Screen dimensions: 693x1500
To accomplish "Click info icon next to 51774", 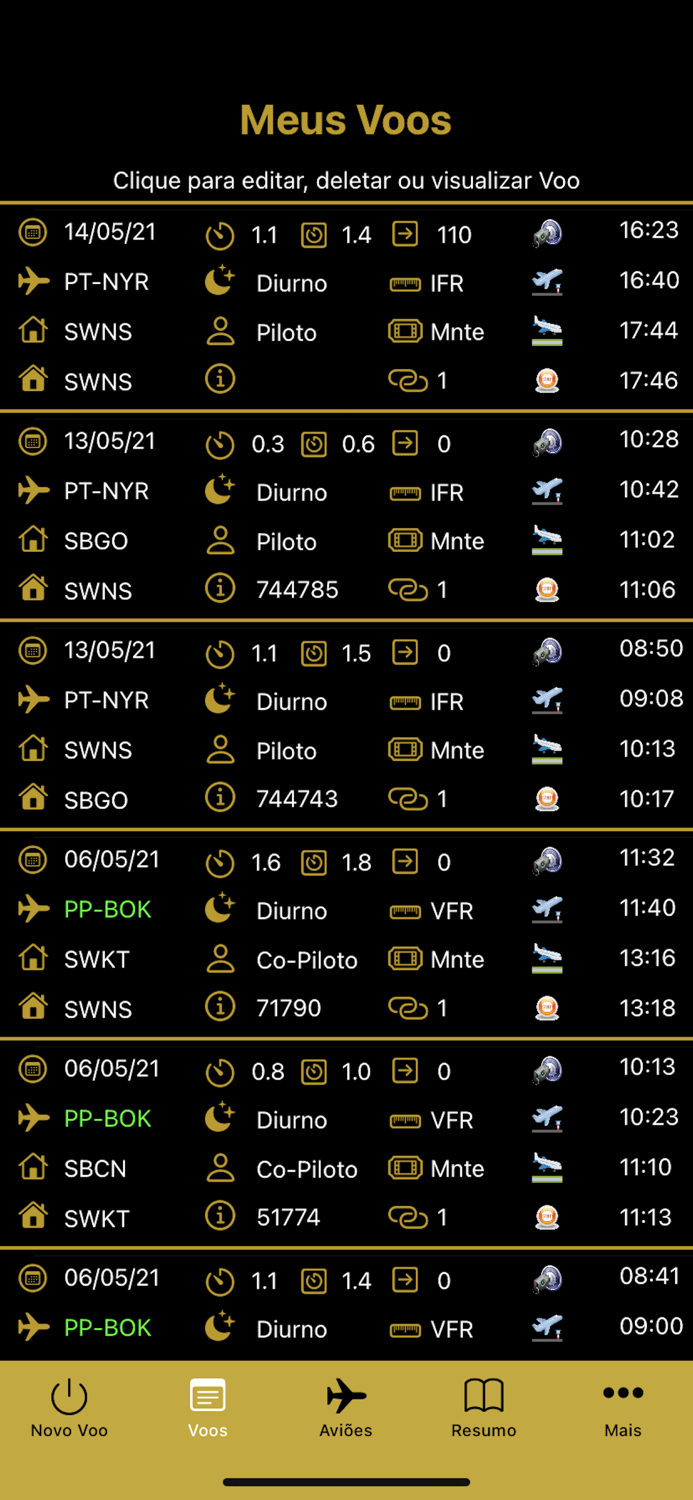I will click(x=220, y=1216).
